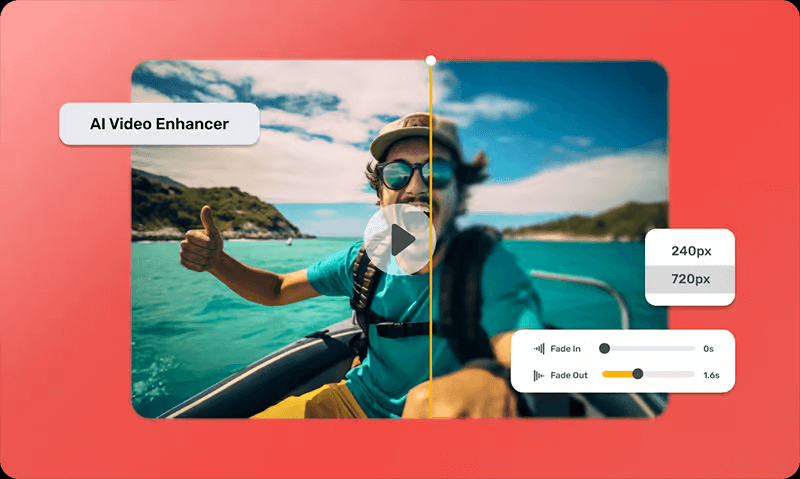Screen dimensions: 800x479
Task: Click the Fade In slider handle
Action: point(604,349)
